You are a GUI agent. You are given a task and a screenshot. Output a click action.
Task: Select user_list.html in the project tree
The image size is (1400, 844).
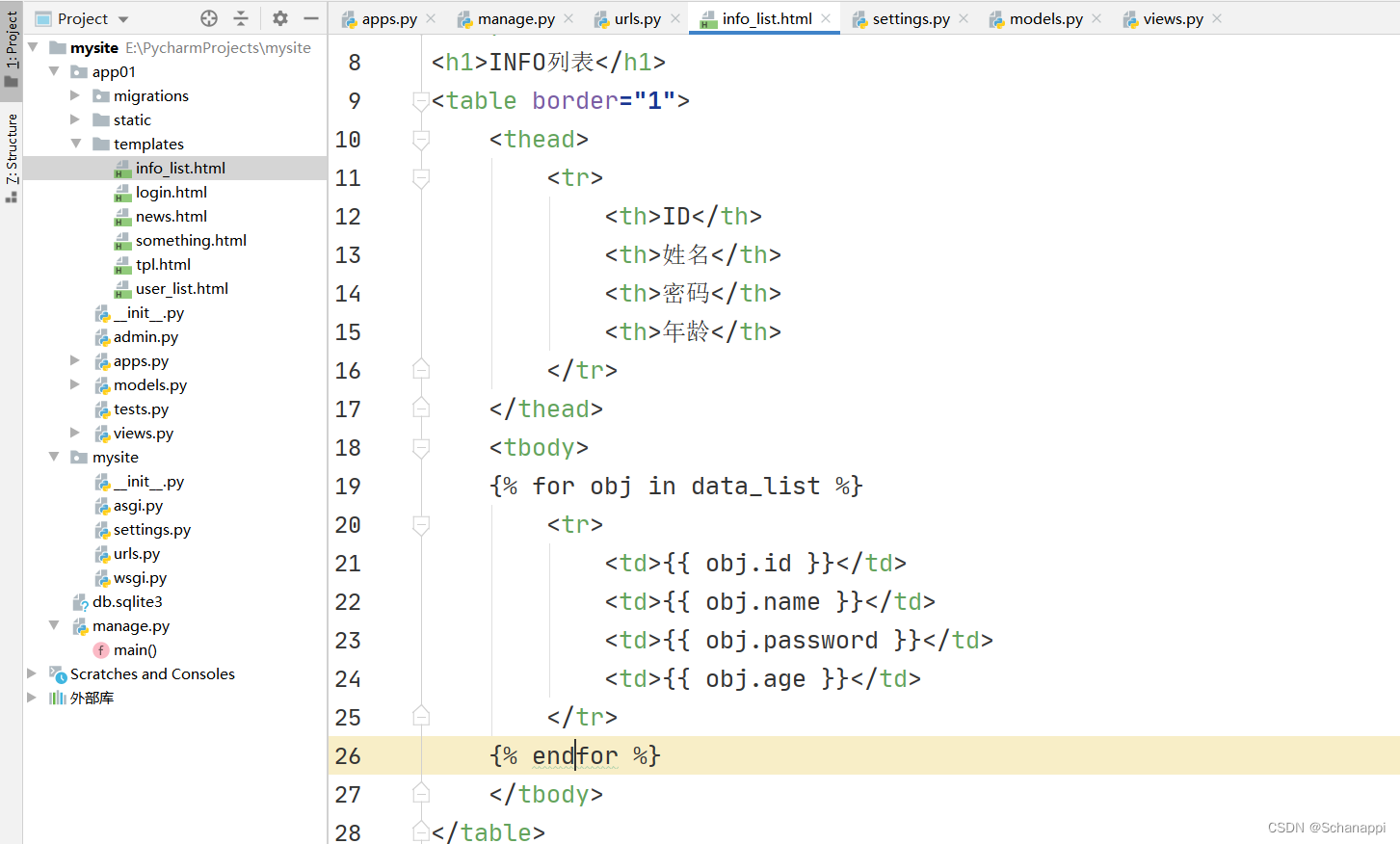pos(181,288)
